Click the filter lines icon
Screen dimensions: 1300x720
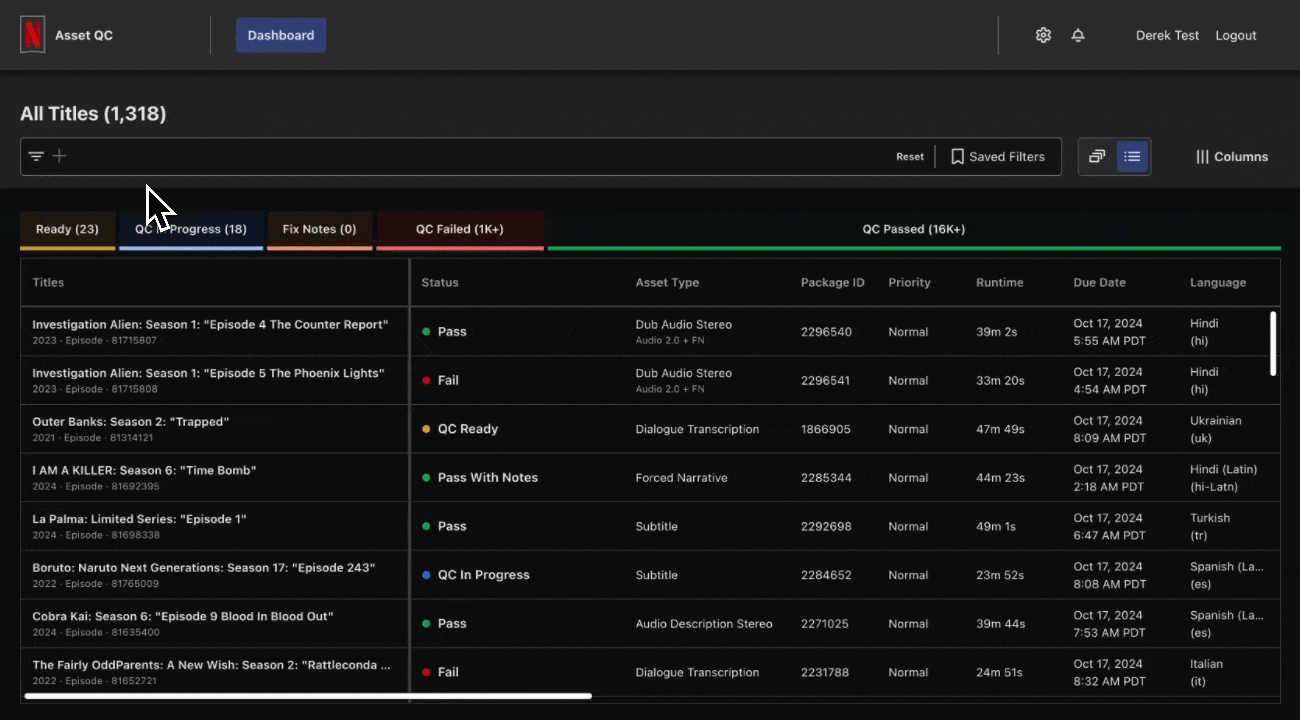click(x=36, y=156)
